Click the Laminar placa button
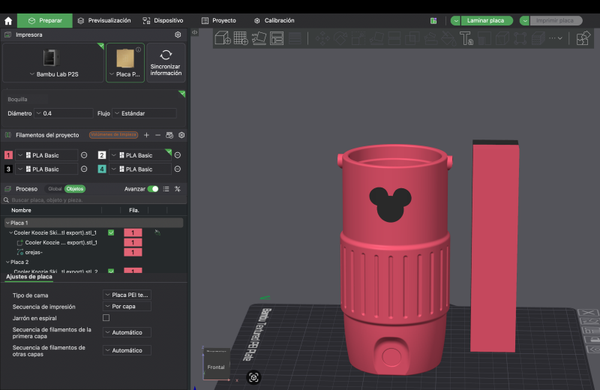Image resolution: width=600 pixels, height=390 pixels. [x=486, y=21]
